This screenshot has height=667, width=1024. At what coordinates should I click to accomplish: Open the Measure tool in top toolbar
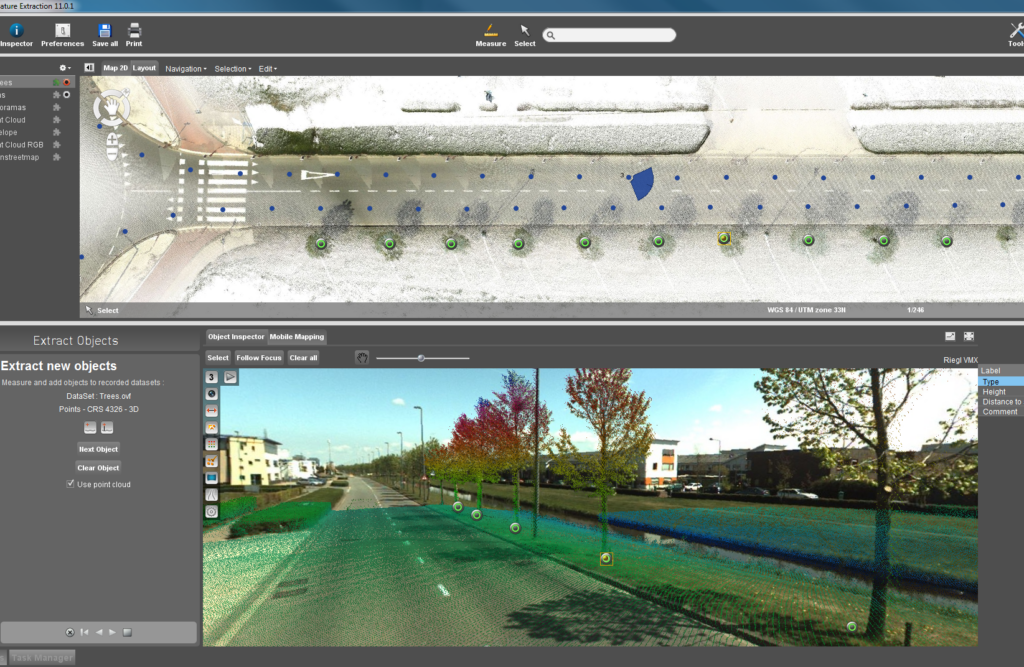click(490, 35)
